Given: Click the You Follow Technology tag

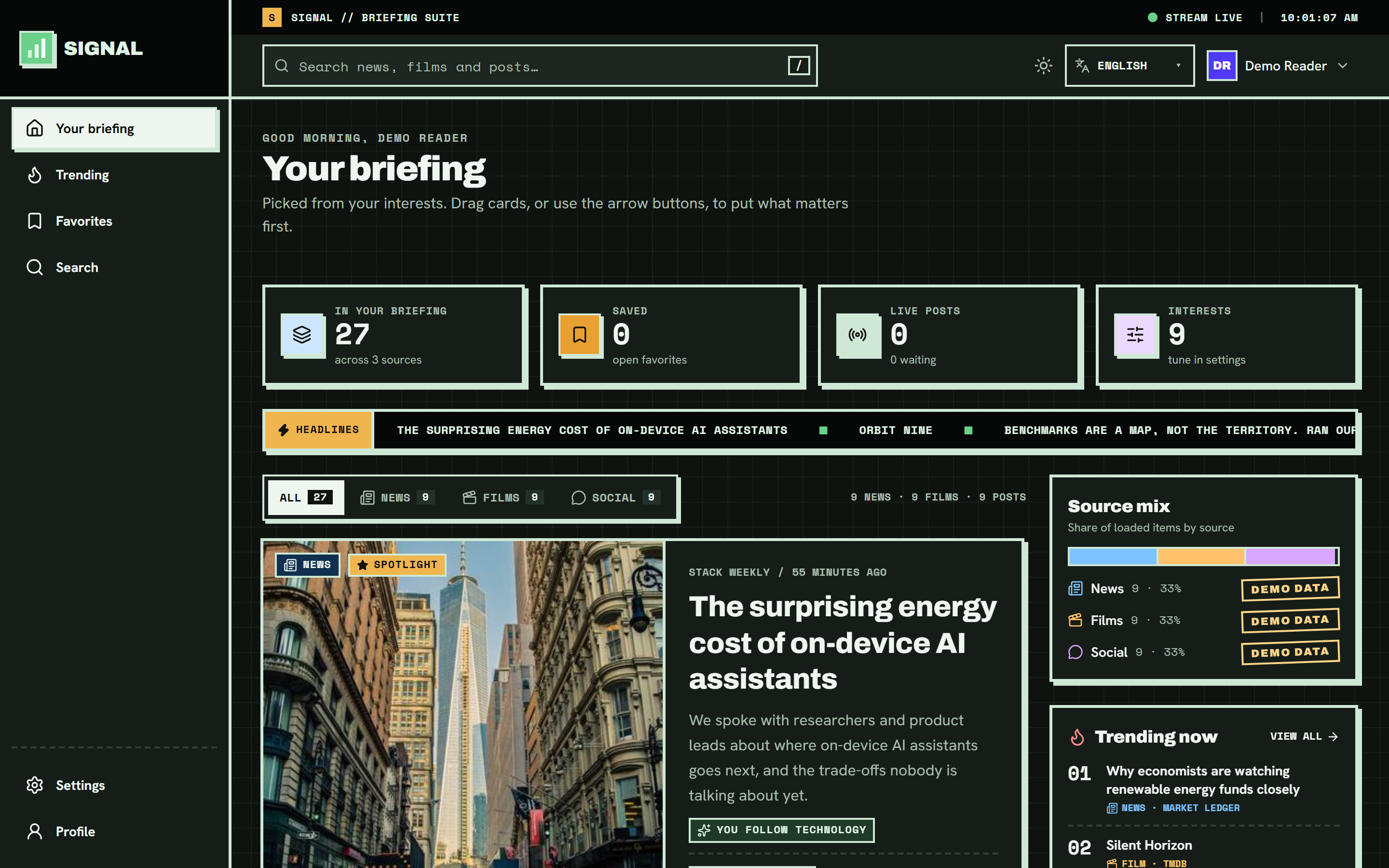Looking at the screenshot, I should tap(781, 830).
